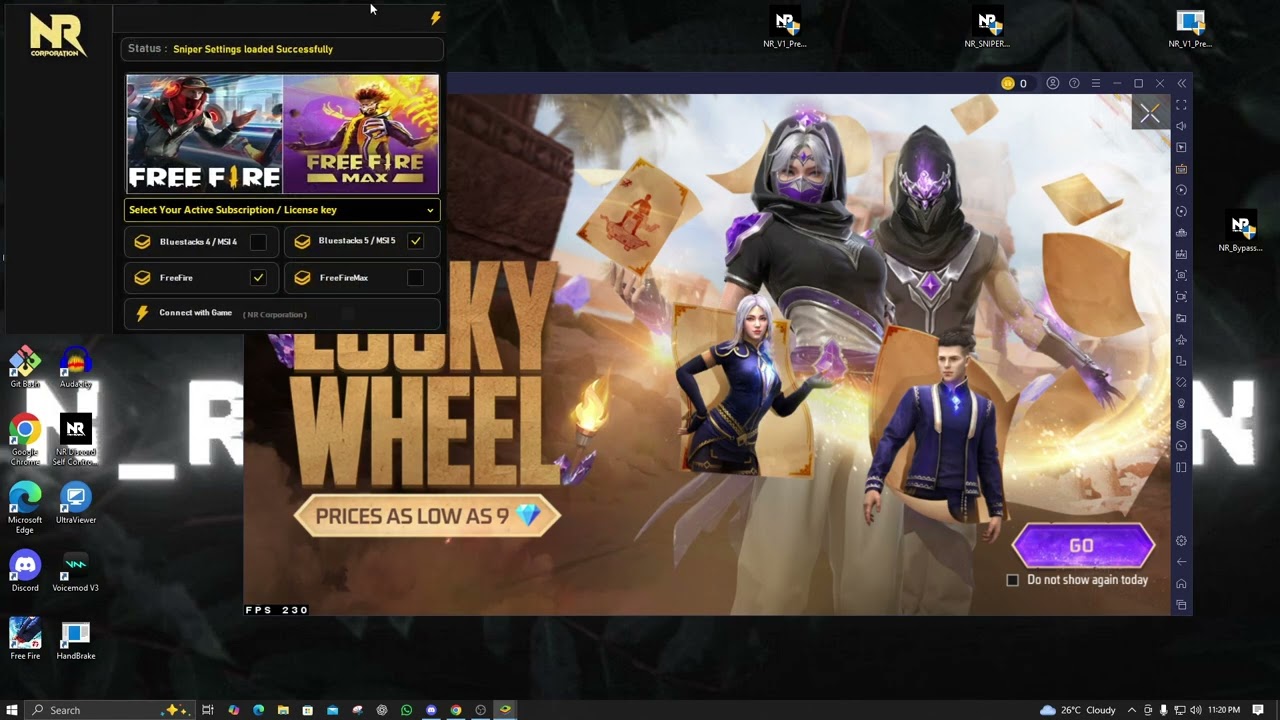The image size is (1280, 720).
Task: Collapse BlueStacks sidebar with double arrow
Action: (x=1181, y=83)
